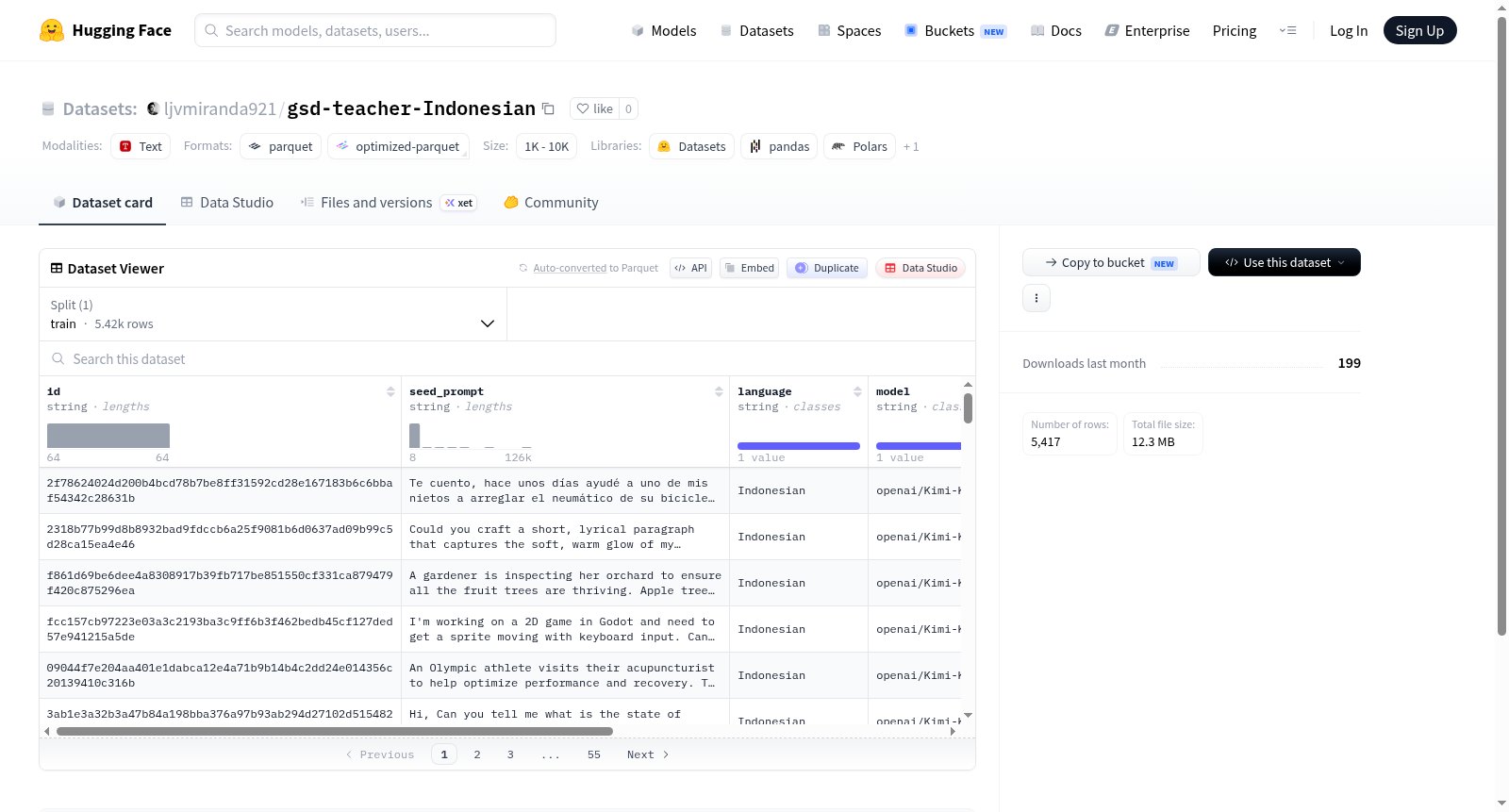Click the seed_prompt histogram first bar
Screen dimensions: 1509x812
414,436
